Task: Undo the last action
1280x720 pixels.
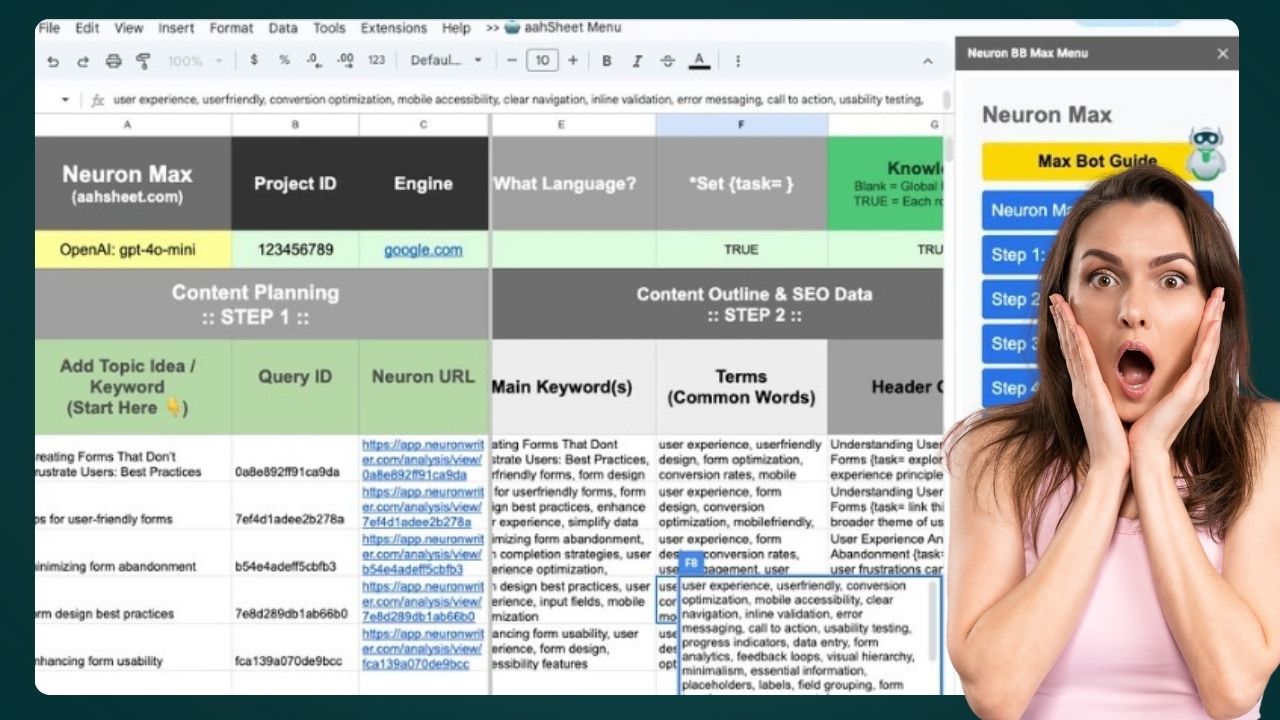Action: click(x=53, y=61)
